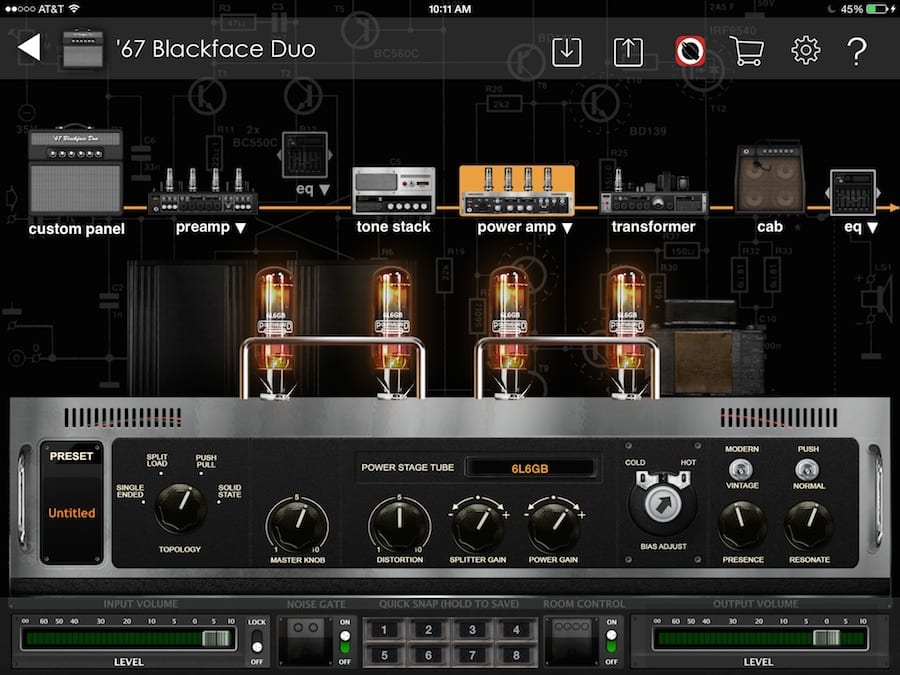Screen dimensions: 900x675
Task: Open the settings gear
Action: click(805, 50)
